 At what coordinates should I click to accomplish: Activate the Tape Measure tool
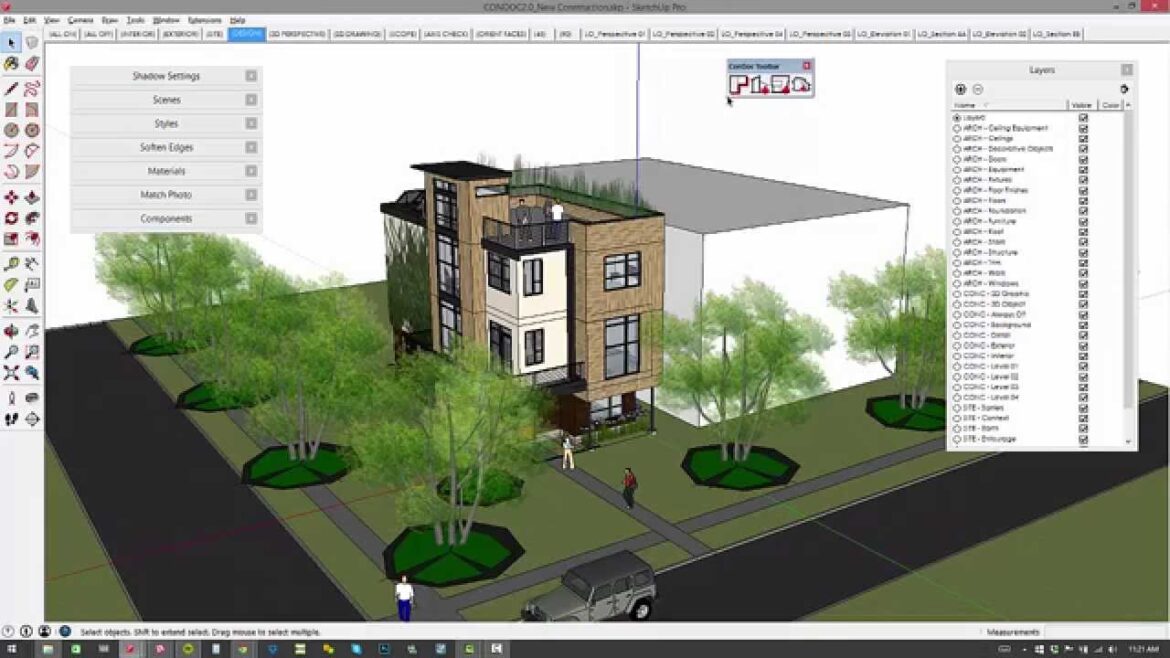(11, 264)
